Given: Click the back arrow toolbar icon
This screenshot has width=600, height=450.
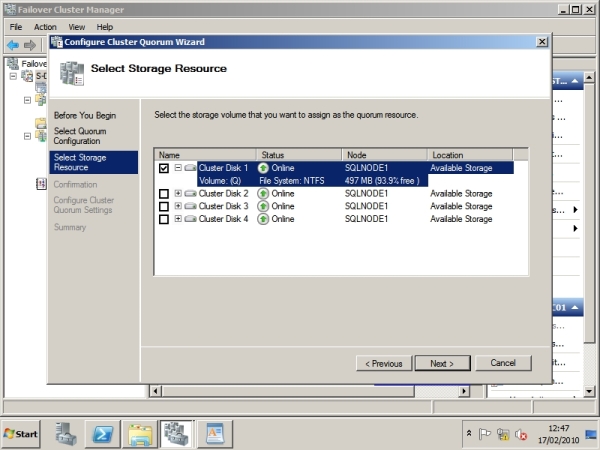Looking at the screenshot, I should click(14, 45).
